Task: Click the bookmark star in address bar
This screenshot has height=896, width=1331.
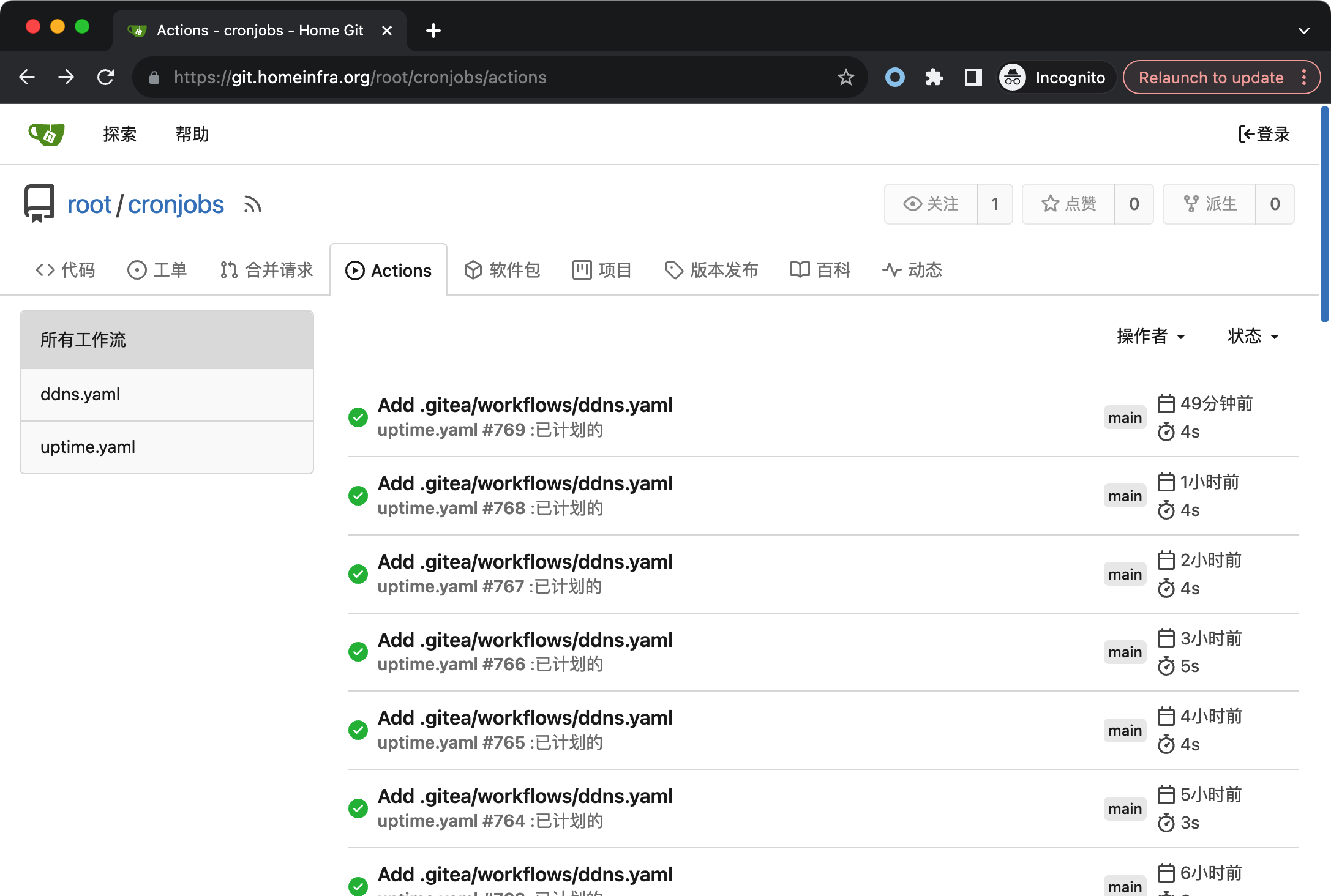Action: (845, 78)
